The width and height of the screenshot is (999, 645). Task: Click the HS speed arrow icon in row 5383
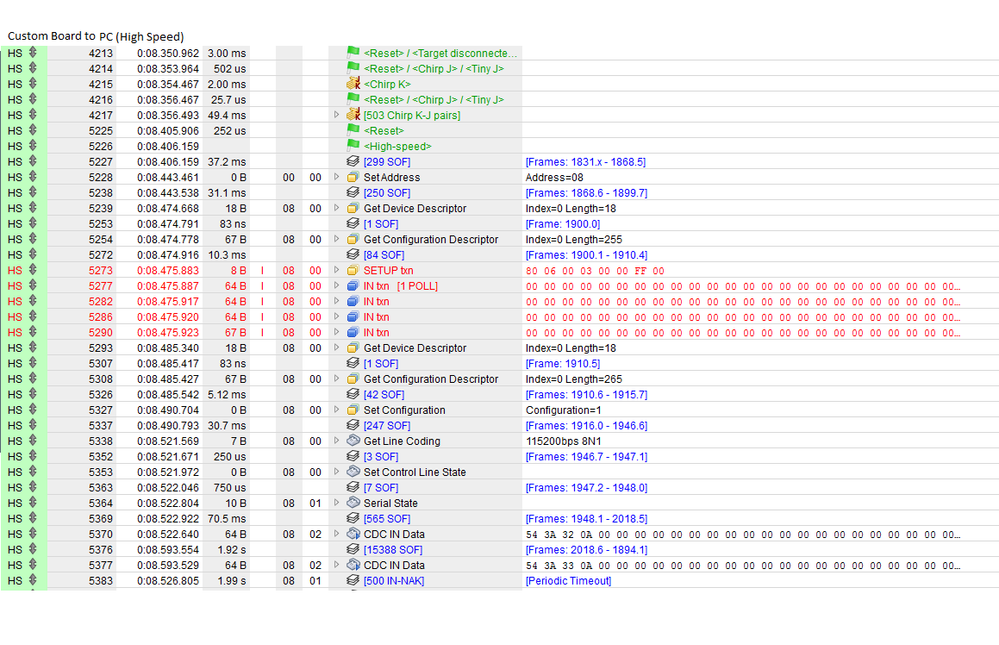click(x=33, y=580)
